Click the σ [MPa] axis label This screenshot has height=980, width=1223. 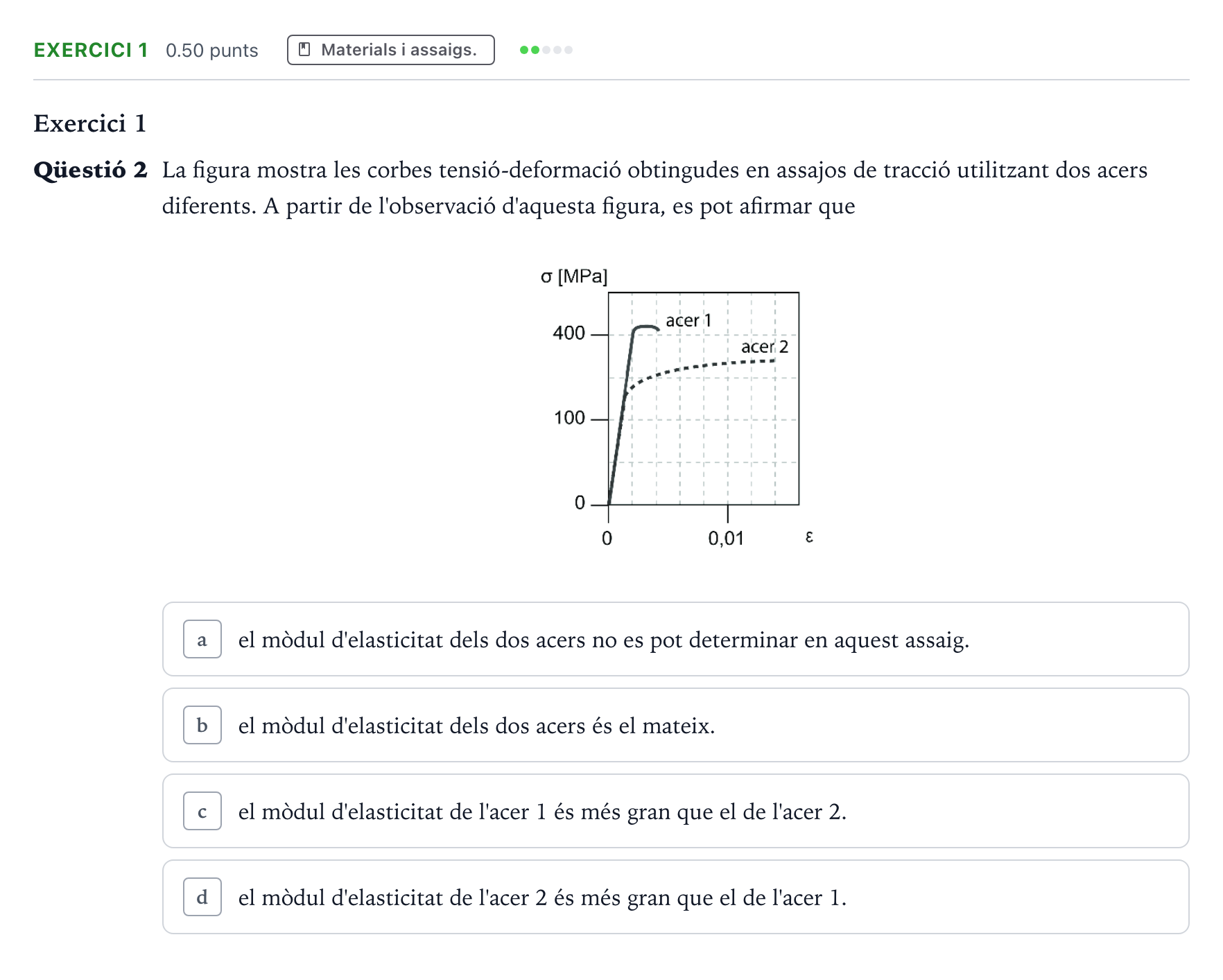(574, 277)
